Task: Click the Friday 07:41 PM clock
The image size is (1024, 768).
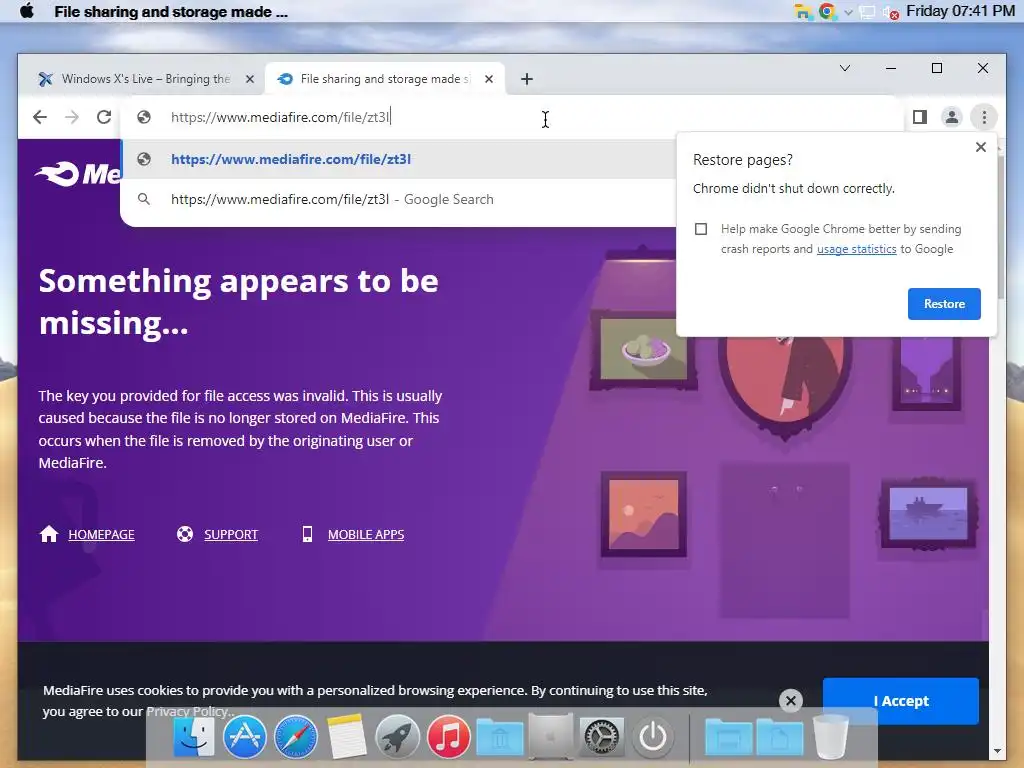Action: tap(960, 11)
